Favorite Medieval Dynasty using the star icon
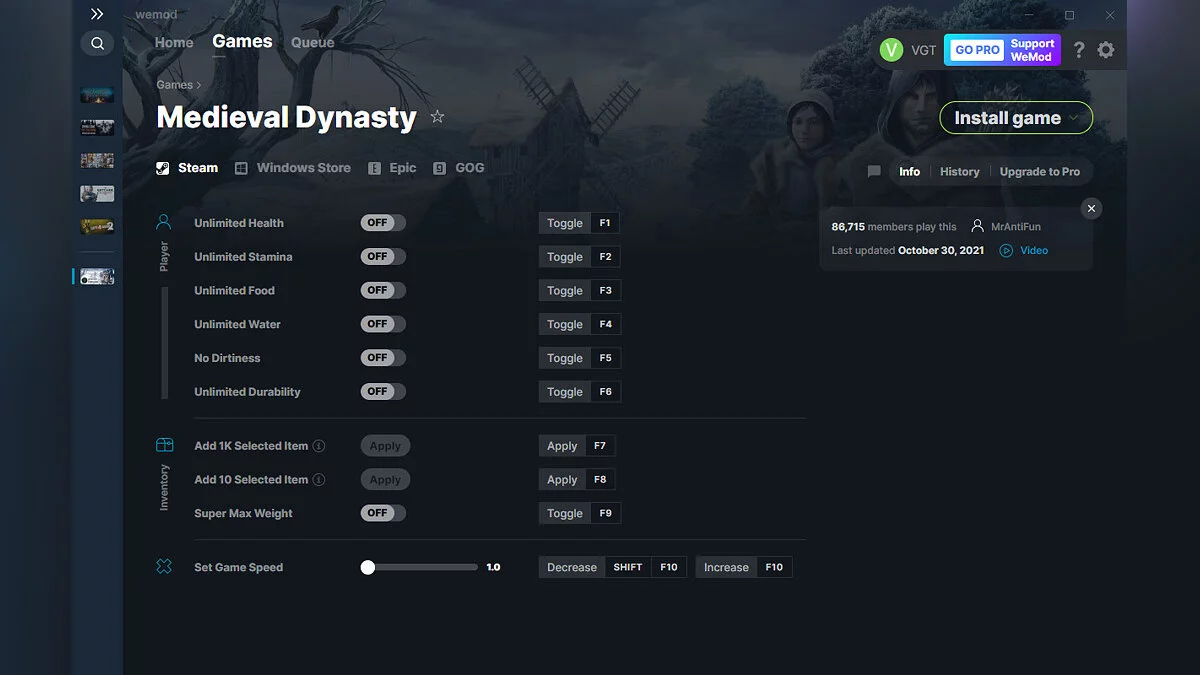 pyautogui.click(x=437, y=116)
